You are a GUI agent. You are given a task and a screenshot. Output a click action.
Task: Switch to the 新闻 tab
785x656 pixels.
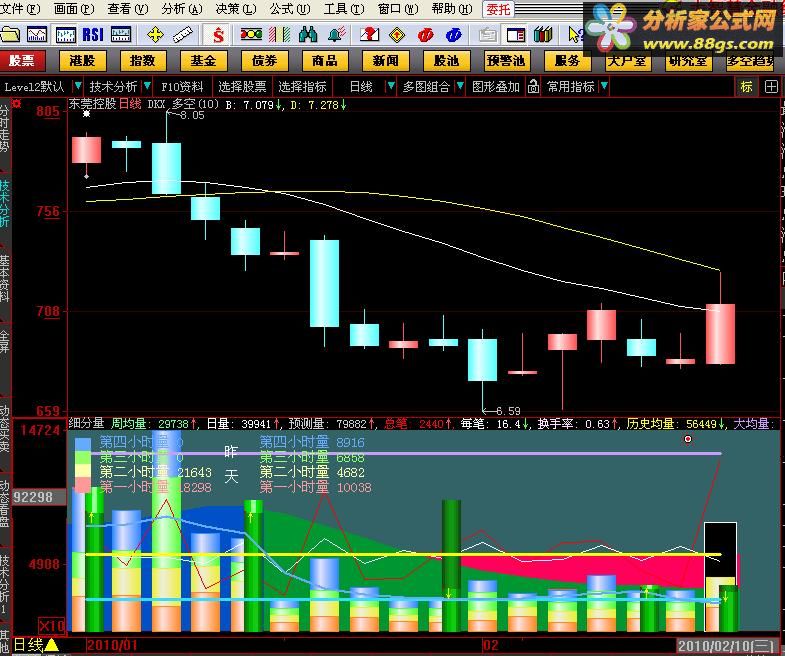(x=385, y=61)
